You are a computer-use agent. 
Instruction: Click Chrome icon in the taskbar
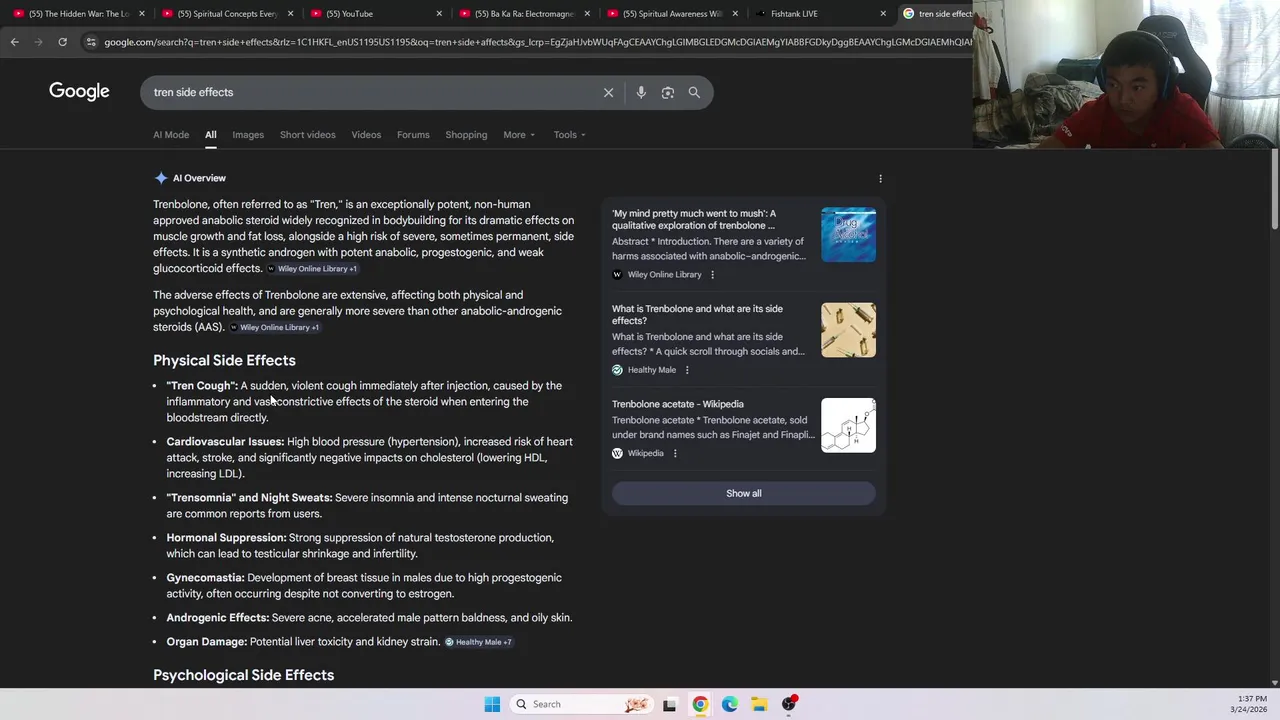click(700, 704)
